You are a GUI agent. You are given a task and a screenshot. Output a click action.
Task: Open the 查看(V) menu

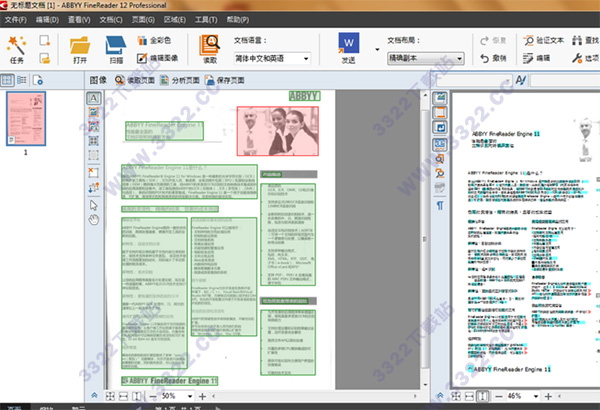tap(79, 20)
